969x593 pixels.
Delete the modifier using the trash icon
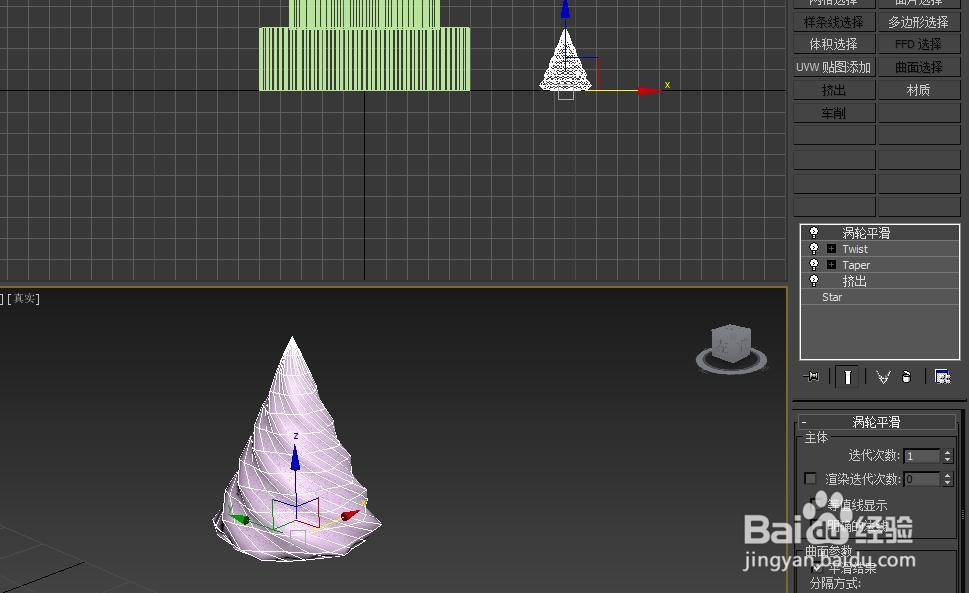(x=907, y=376)
